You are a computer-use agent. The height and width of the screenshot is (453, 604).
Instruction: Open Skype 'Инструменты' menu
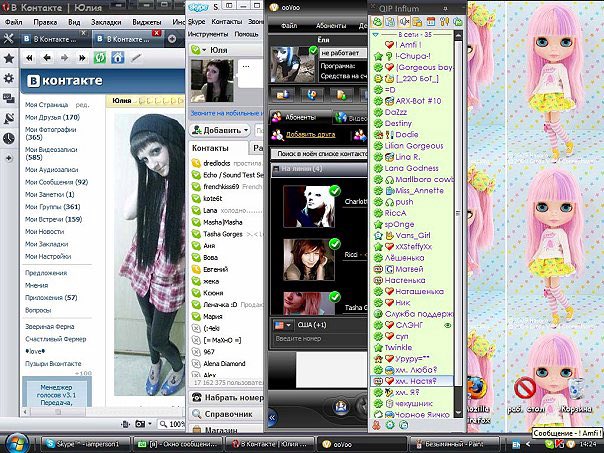point(208,34)
